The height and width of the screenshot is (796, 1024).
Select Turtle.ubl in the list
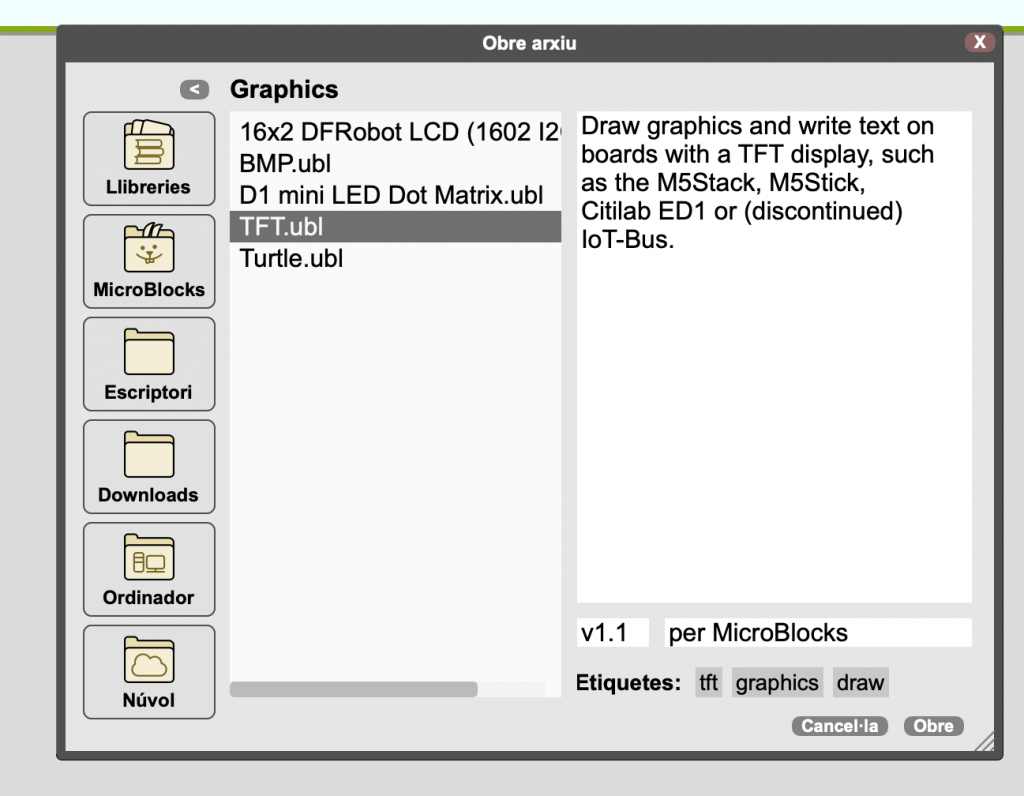395,258
